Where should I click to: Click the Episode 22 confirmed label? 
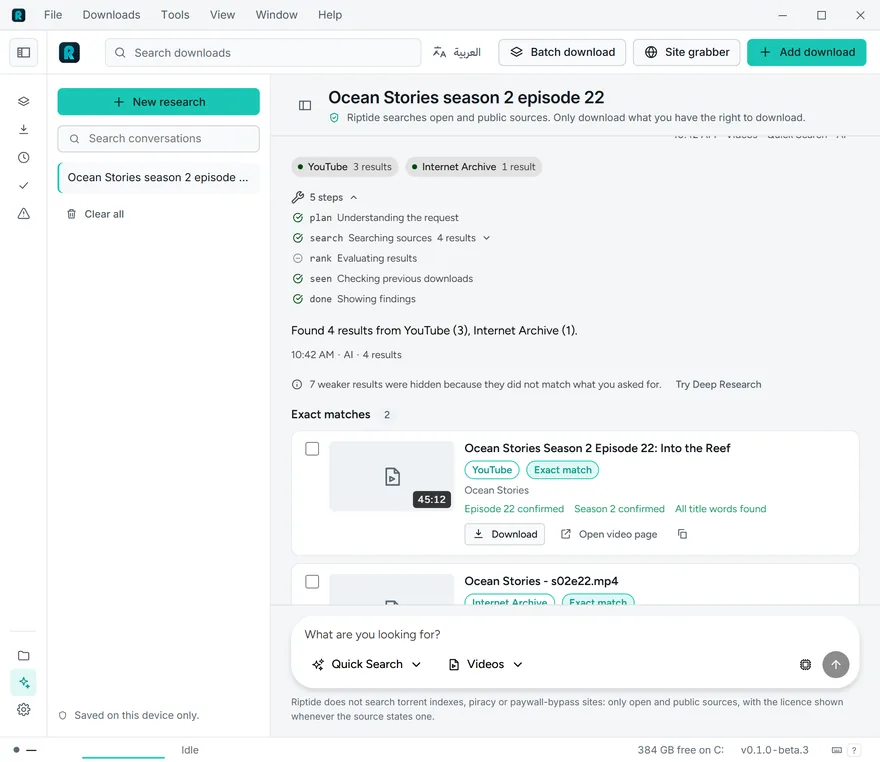coord(514,509)
